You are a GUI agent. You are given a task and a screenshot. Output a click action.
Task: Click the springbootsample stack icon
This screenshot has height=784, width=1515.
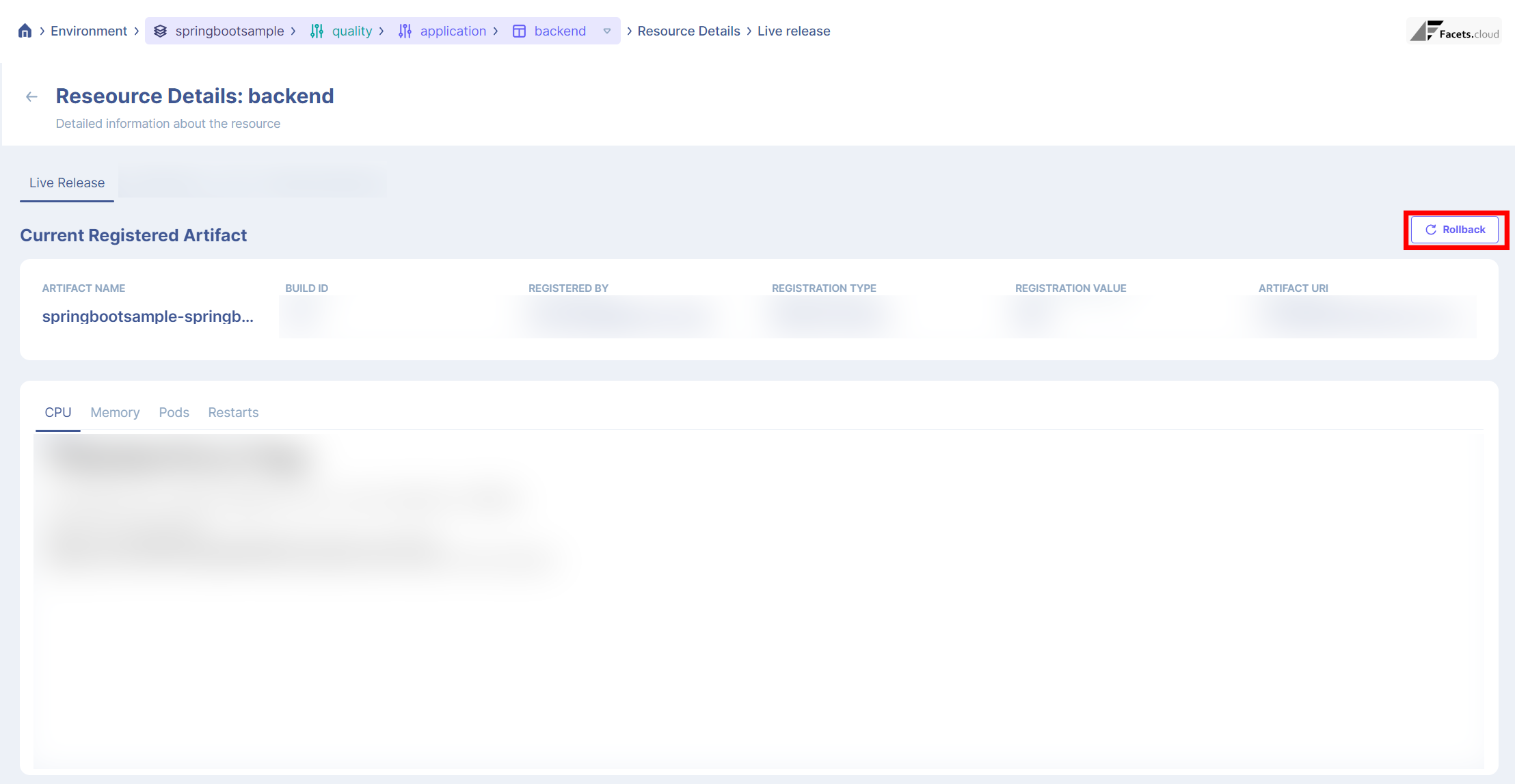[160, 31]
